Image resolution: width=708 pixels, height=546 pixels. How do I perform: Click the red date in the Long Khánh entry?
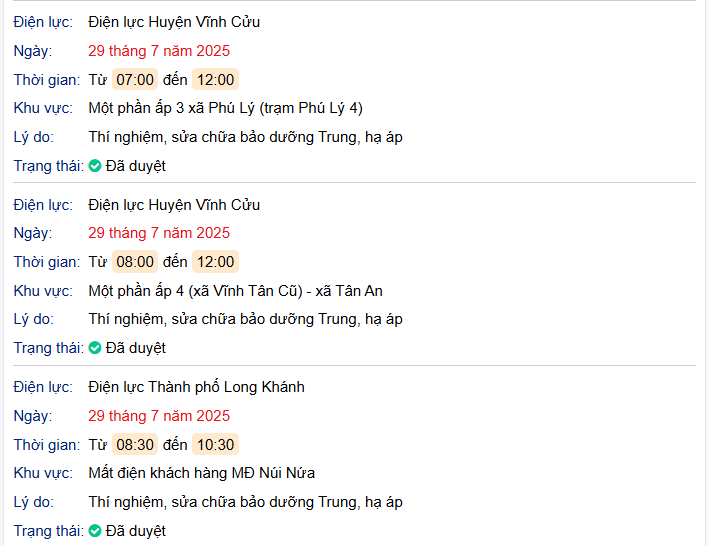159,416
